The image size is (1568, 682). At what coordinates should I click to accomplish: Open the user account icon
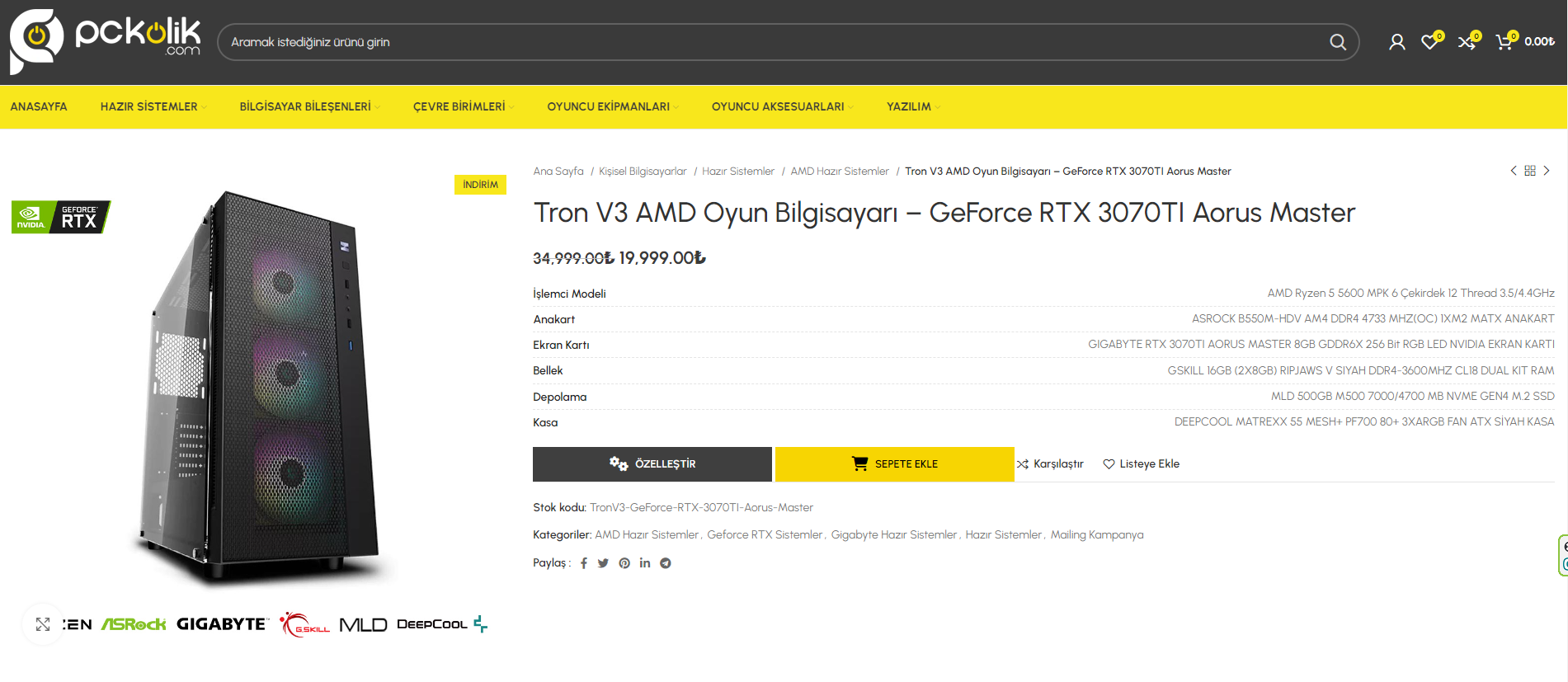[1396, 42]
